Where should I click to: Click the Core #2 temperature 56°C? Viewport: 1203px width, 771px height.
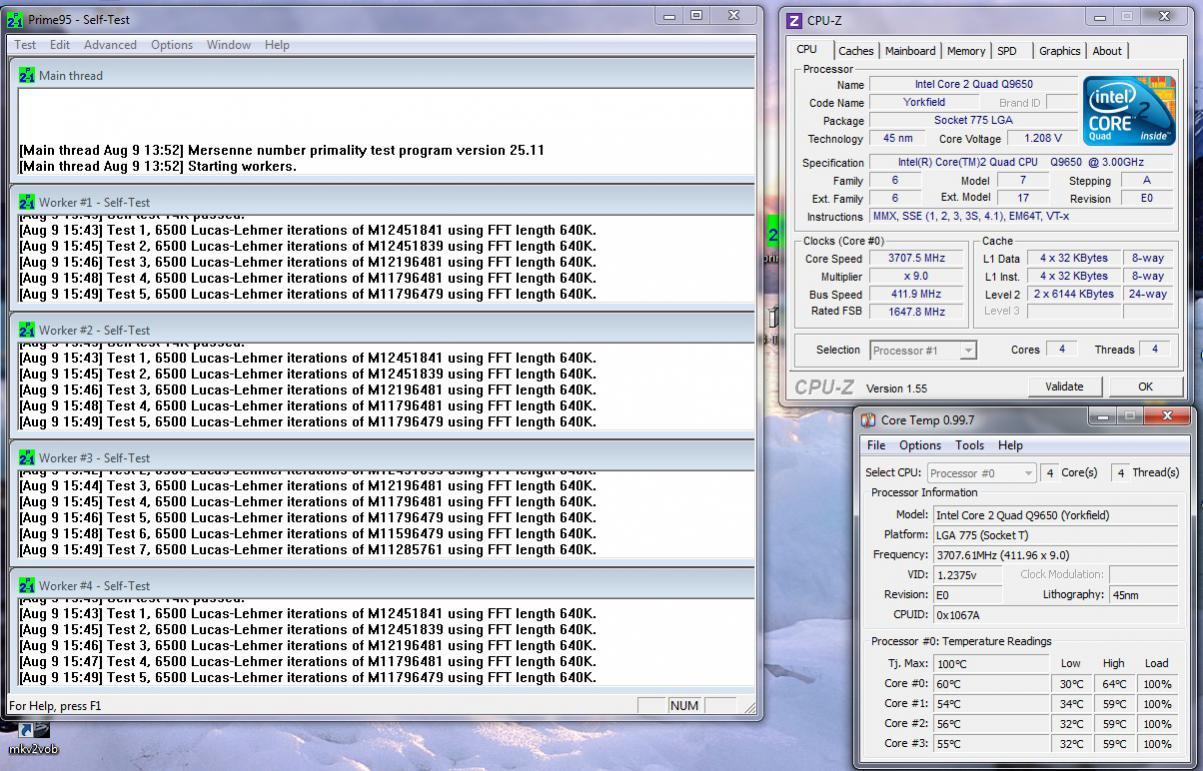(990, 724)
